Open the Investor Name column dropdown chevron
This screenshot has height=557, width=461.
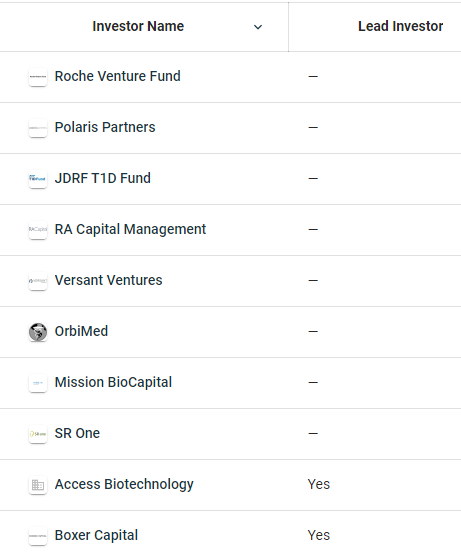(258, 27)
